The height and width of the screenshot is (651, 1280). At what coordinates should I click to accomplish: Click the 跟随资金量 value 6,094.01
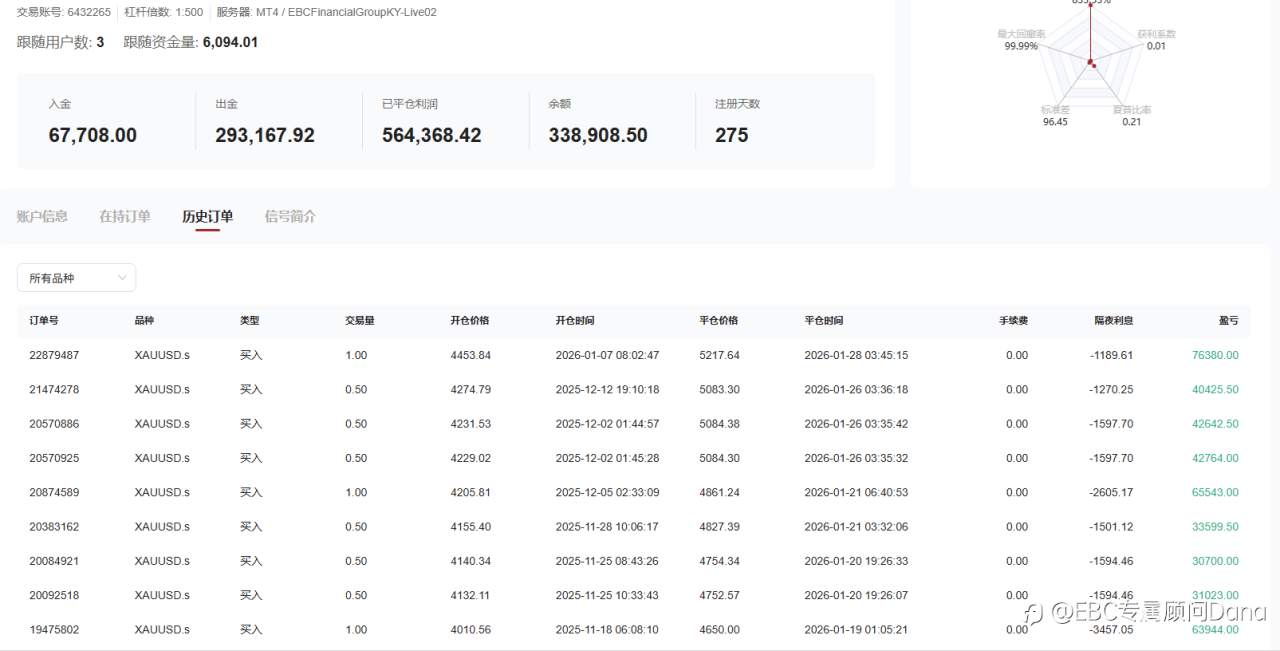[230, 42]
